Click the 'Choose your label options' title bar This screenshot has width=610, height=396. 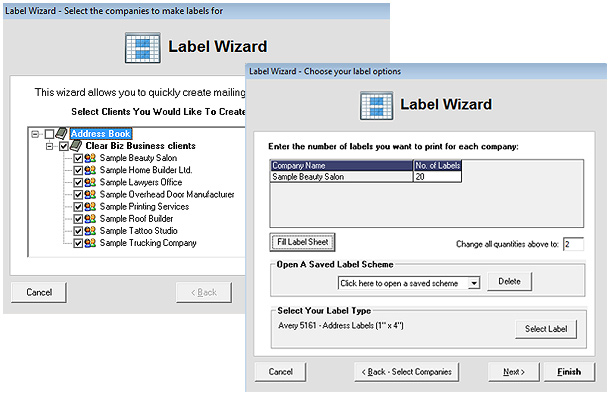pyautogui.click(x=426, y=72)
